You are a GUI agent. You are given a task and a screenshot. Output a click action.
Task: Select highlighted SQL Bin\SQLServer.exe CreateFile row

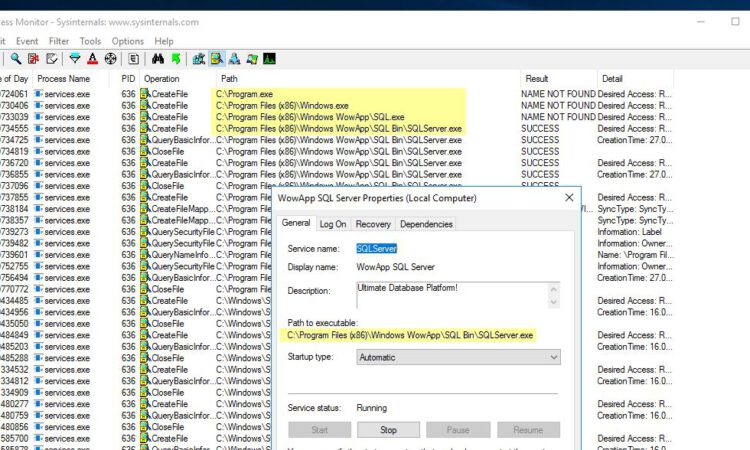(x=339, y=129)
